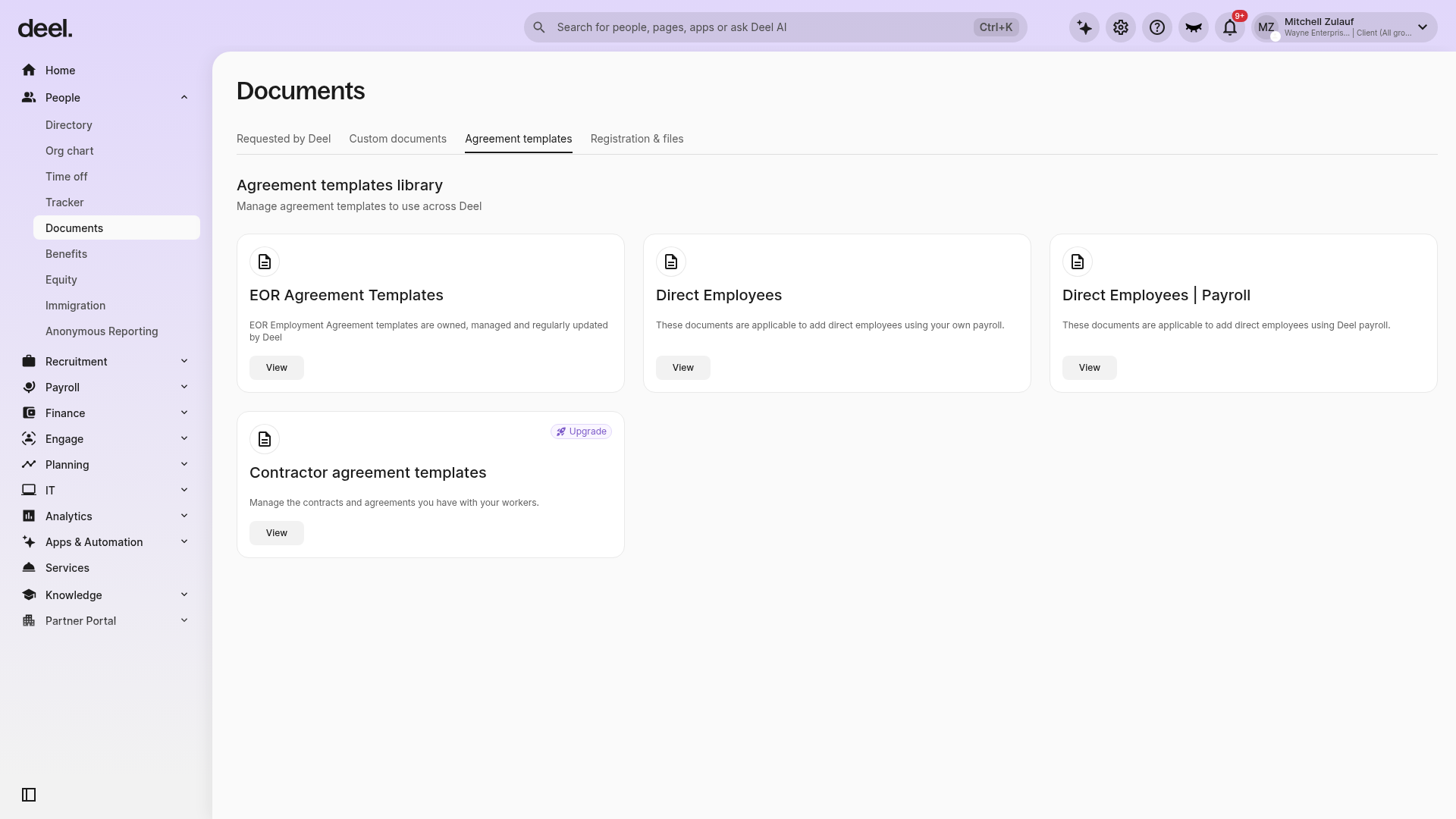Open notifications bell icon
Screen dimensions: 1456x819
point(1230,27)
